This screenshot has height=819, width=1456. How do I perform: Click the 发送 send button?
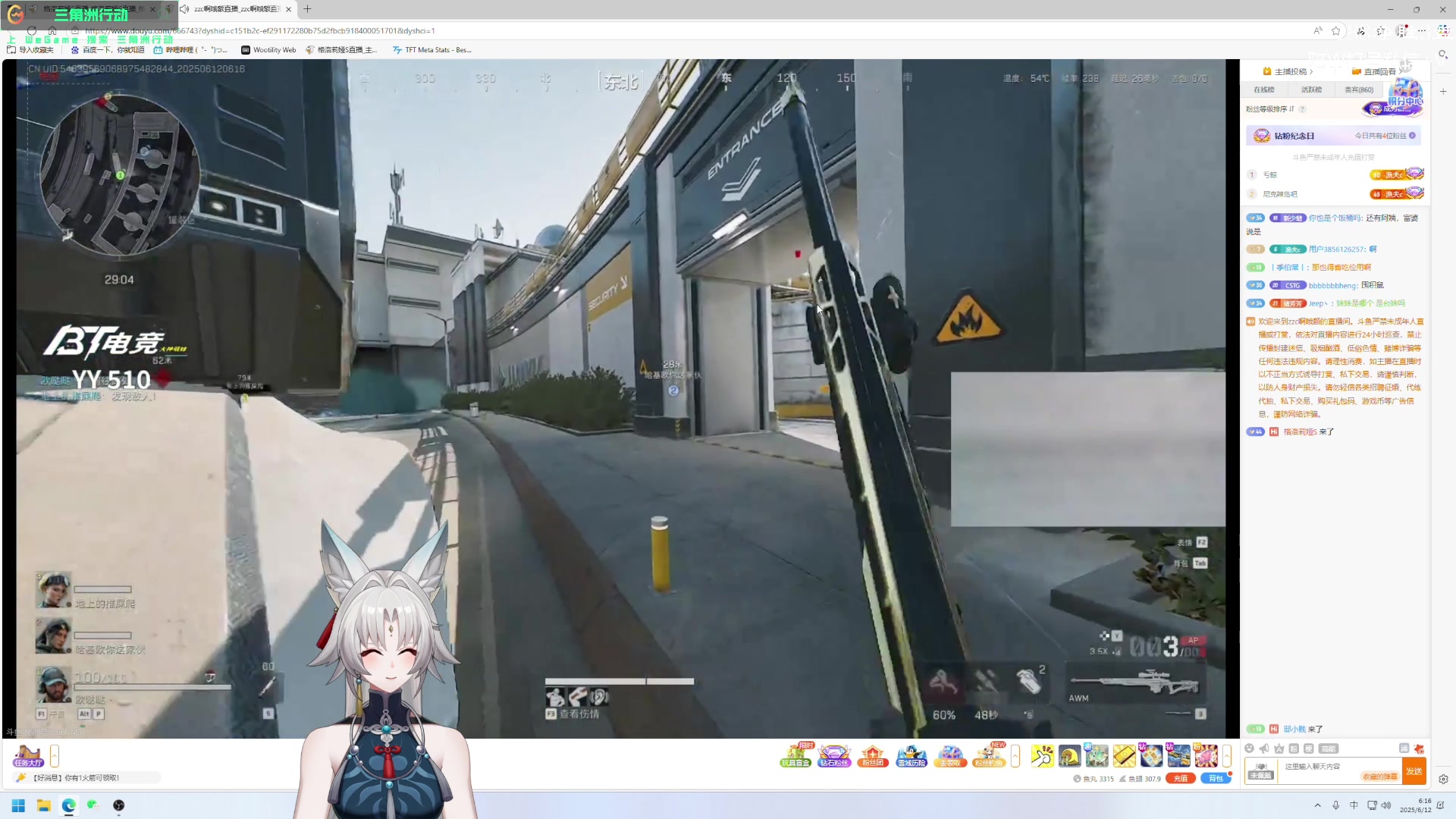[x=1414, y=771]
